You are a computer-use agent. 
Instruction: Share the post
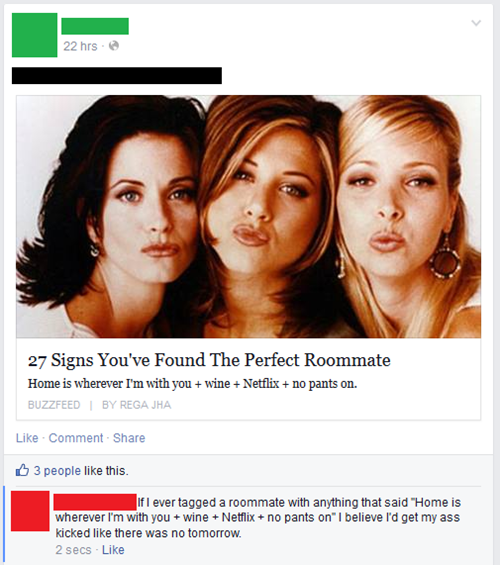(x=129, y=438)
